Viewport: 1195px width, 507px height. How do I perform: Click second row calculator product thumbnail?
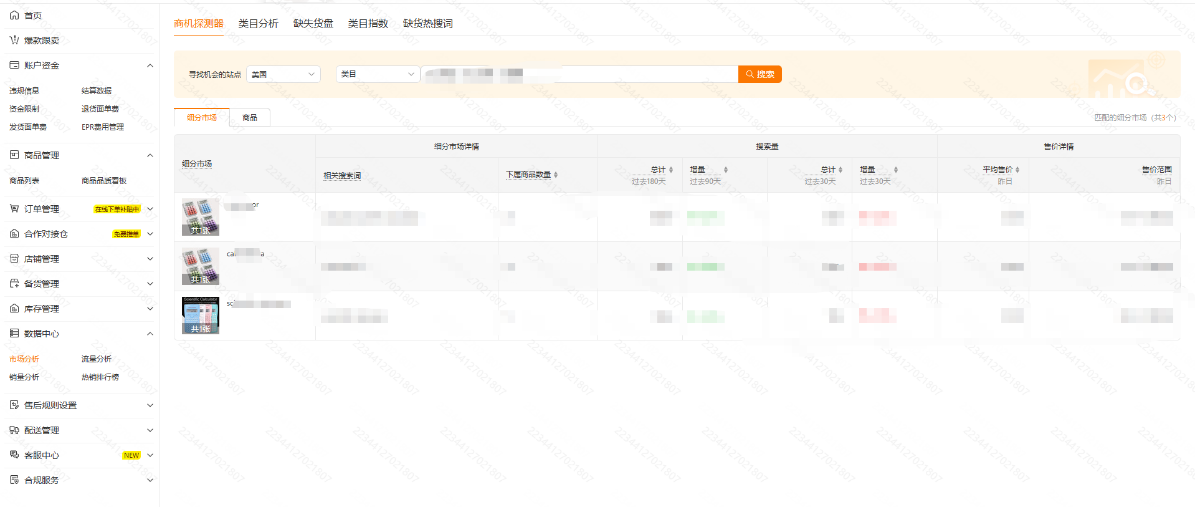[200, 266]
